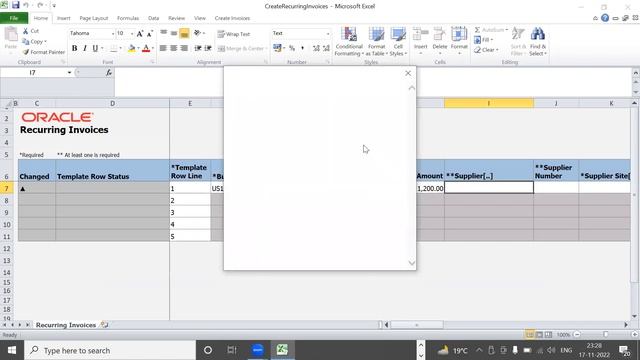Click the AutoSum sigma icon
Screen dimensions: 640x360
(477, 30)
